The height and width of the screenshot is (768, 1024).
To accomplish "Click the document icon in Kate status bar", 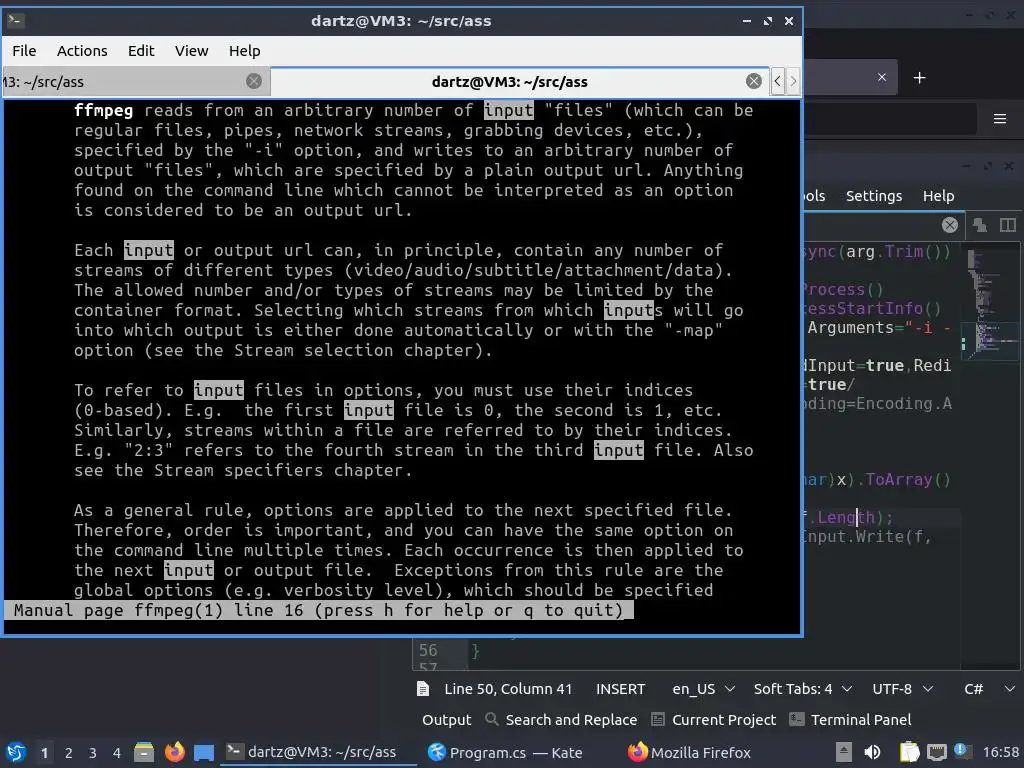I will pyautogui.click(x=423, y=689).
